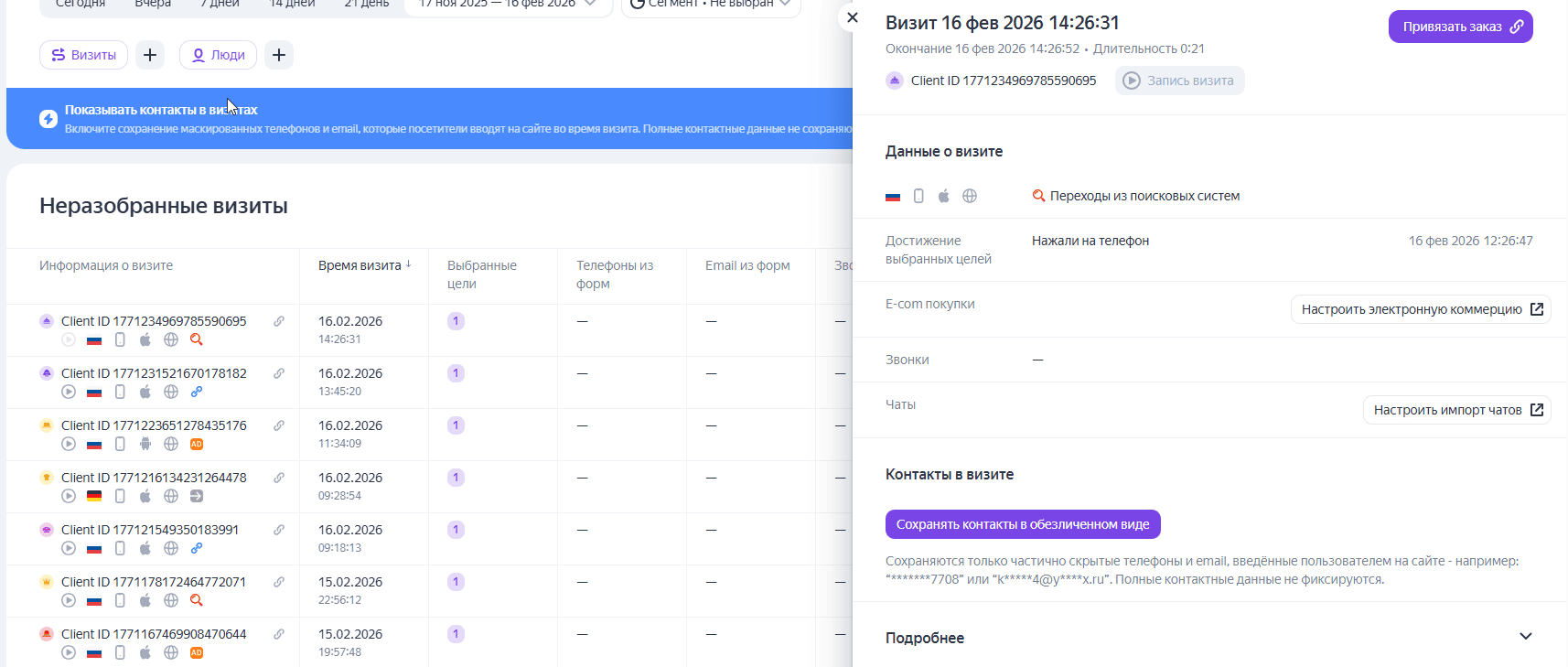Click German flag icon in Client ID 1771216134231264478 row
The image size is (1568, 667).
(94, 496)
